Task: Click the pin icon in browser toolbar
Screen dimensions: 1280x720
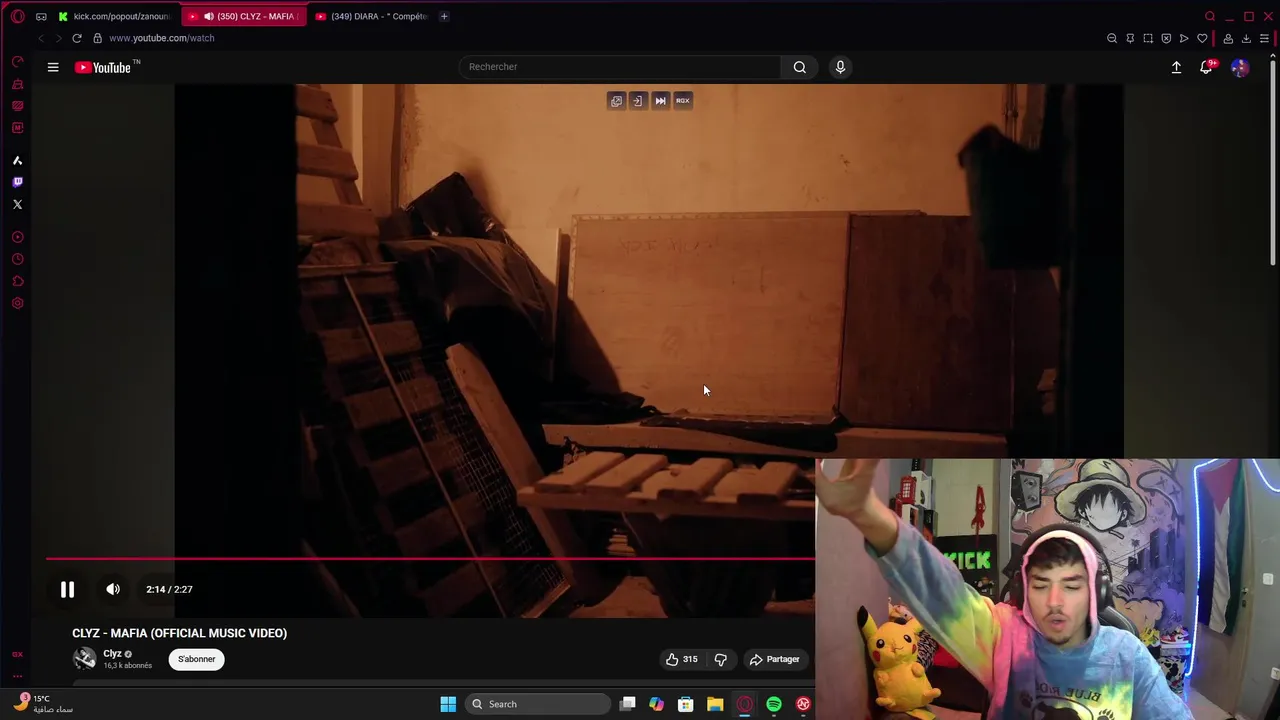Action: pos(1130,38)
